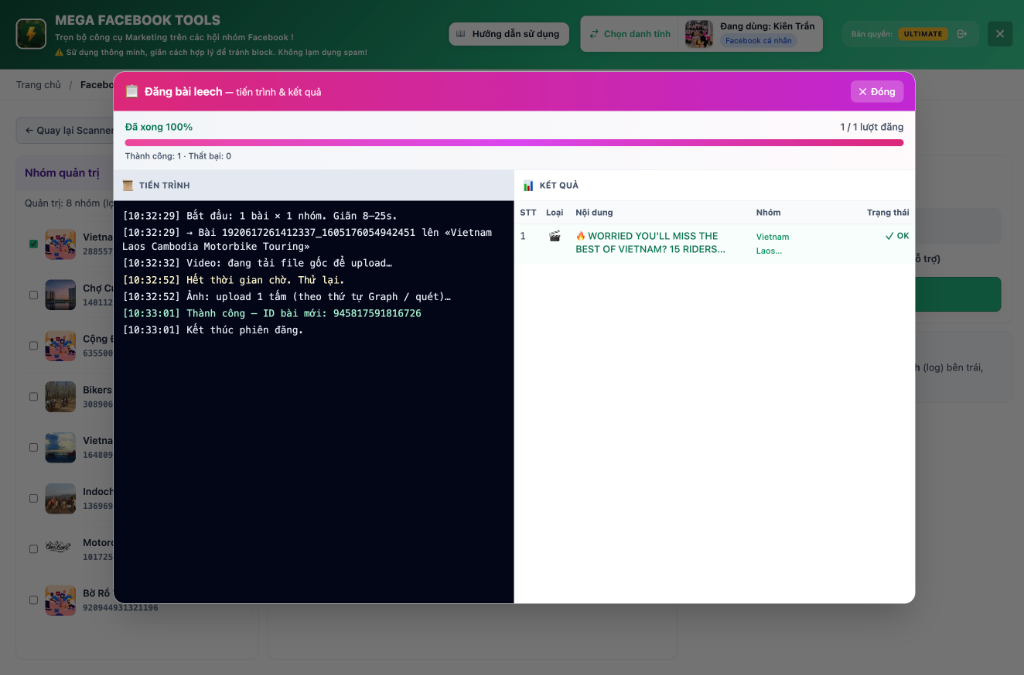Click the ULTIMATE license badge
This screenshot has height=675, width=1024.
[923, 34]
